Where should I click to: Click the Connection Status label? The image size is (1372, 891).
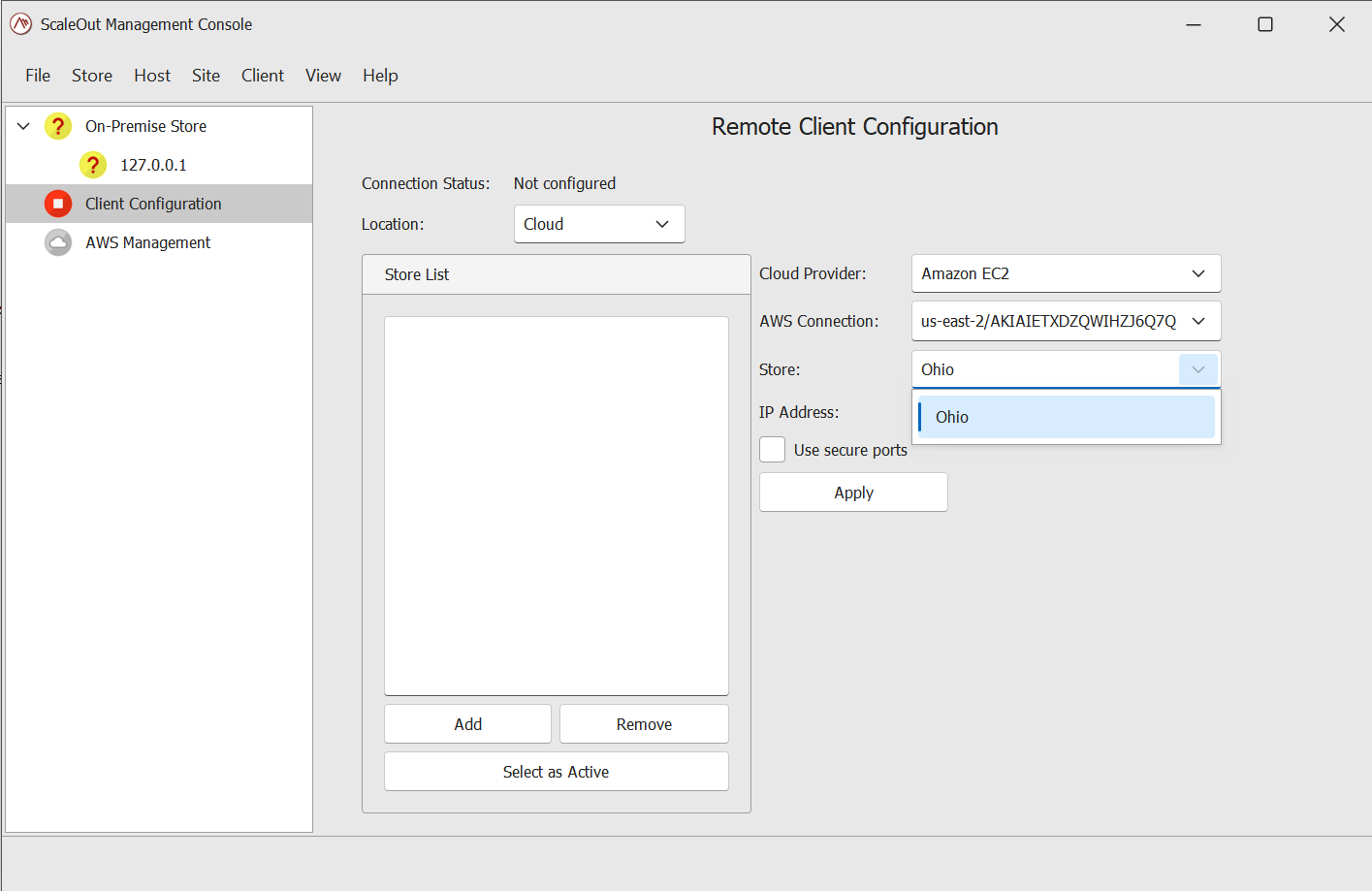426,183
